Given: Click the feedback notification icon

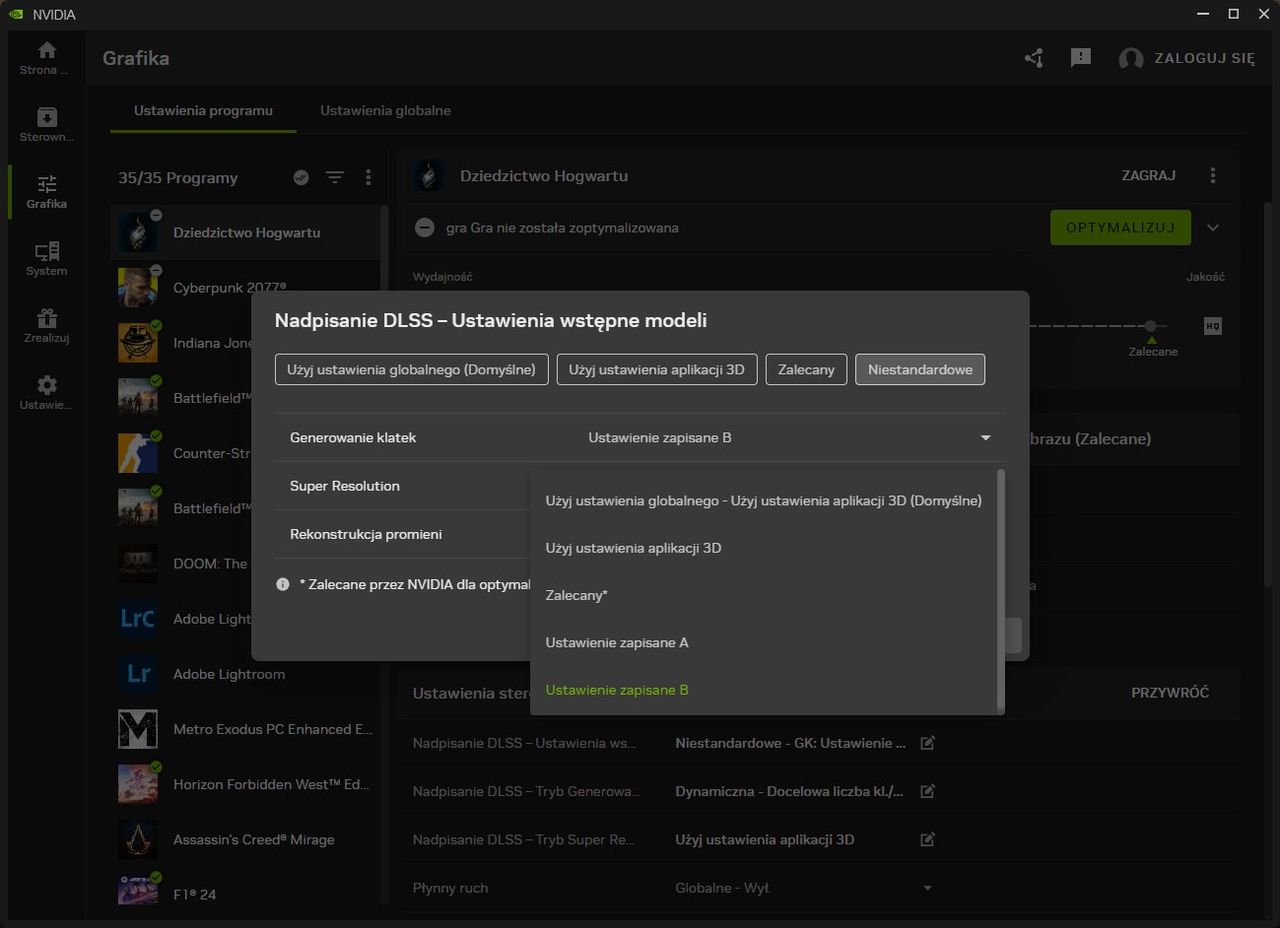Looking at the screenshot, I should coord(1081,58).
